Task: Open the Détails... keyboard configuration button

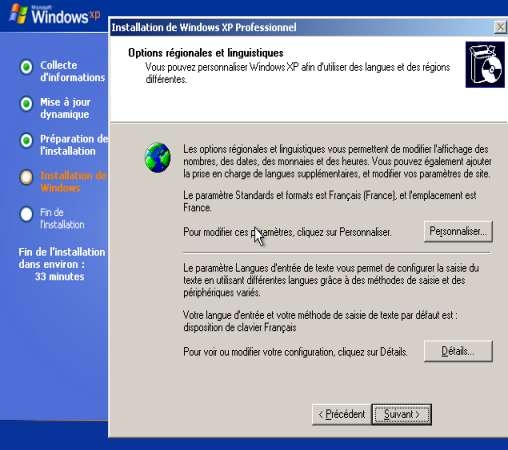Action: [x=458, y=351]
